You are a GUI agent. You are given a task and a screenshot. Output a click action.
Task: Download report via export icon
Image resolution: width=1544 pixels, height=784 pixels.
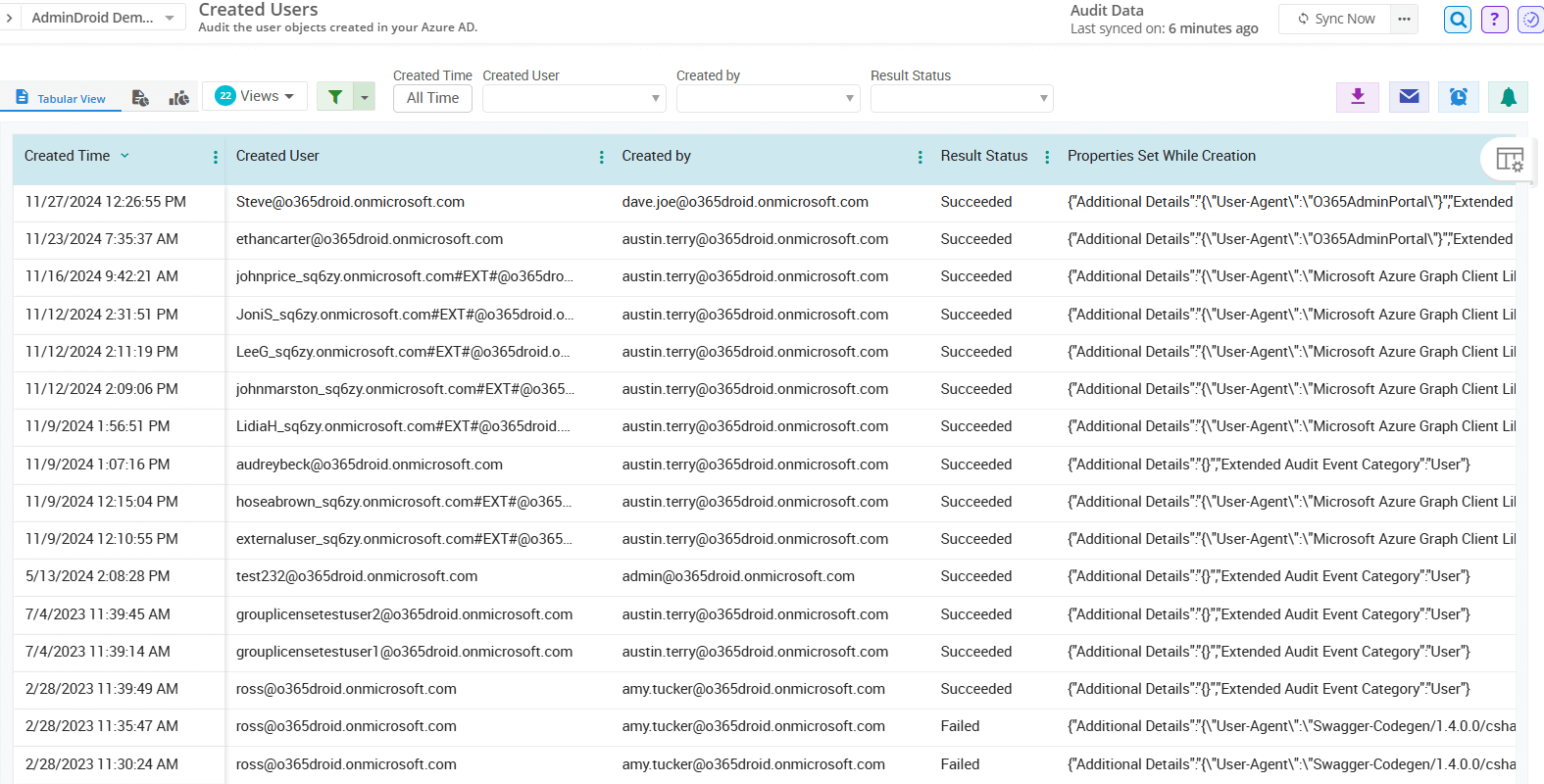coord(1358,96)
